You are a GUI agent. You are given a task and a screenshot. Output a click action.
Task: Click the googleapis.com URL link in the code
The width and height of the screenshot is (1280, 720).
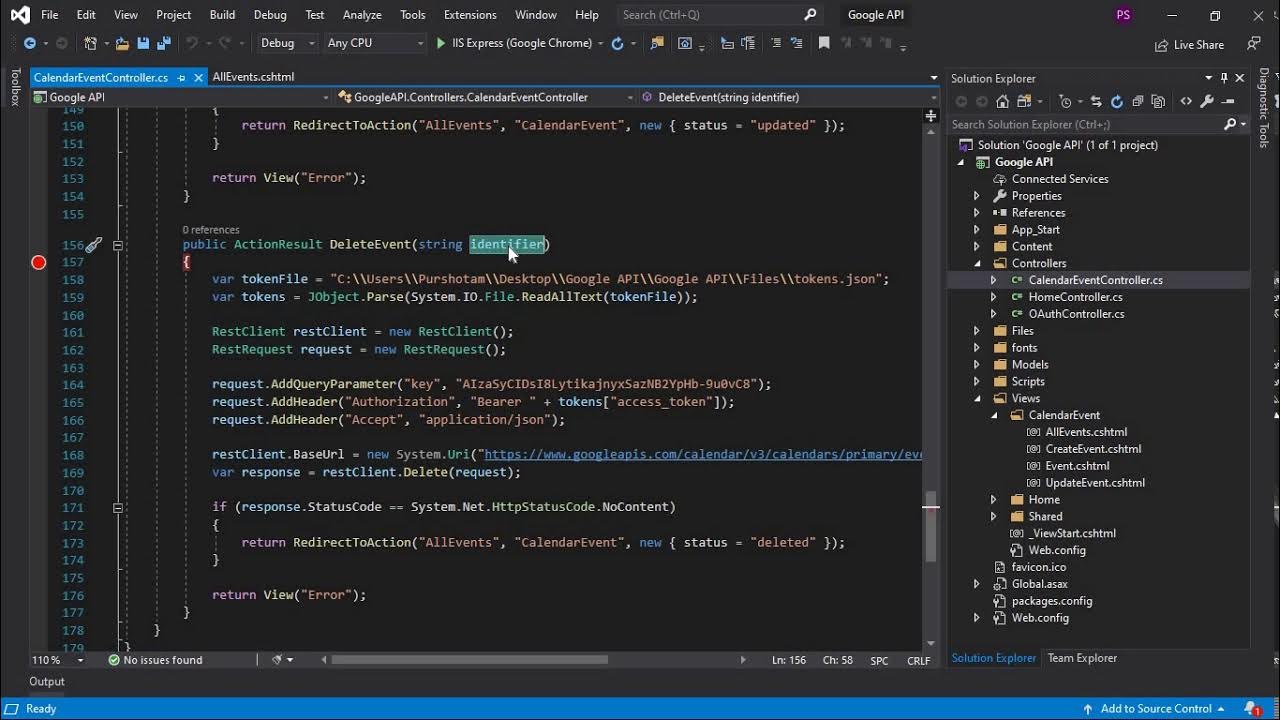(x=703, y=455)
